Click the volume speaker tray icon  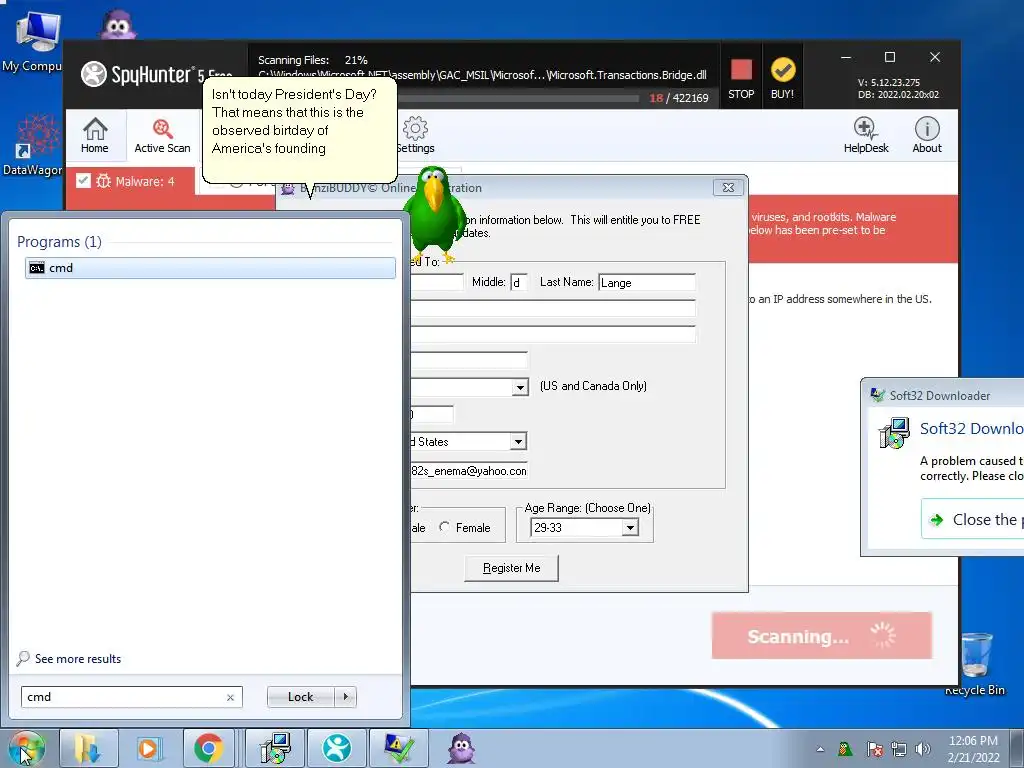tap(922, 749)
